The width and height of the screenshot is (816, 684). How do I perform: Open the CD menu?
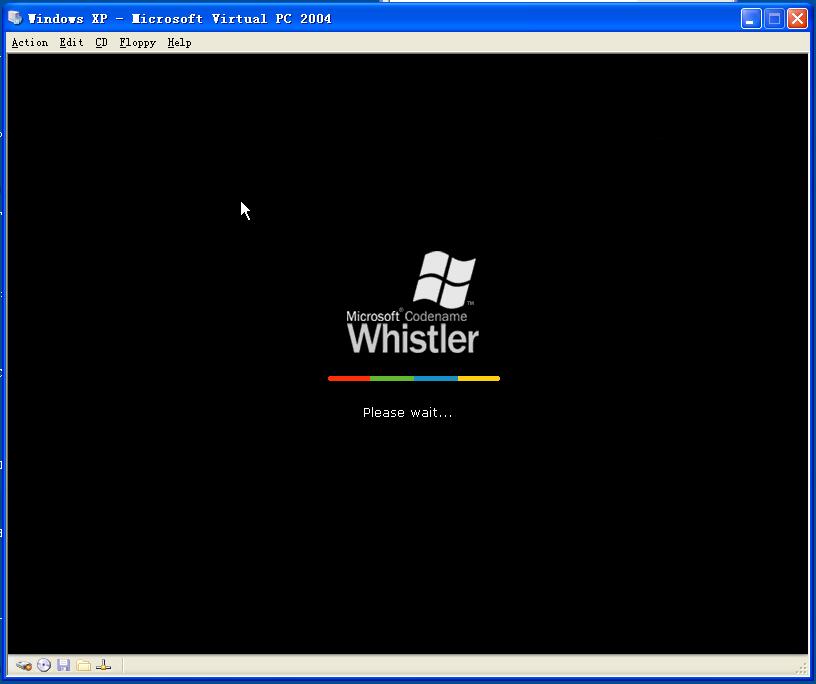coord(101,43)
